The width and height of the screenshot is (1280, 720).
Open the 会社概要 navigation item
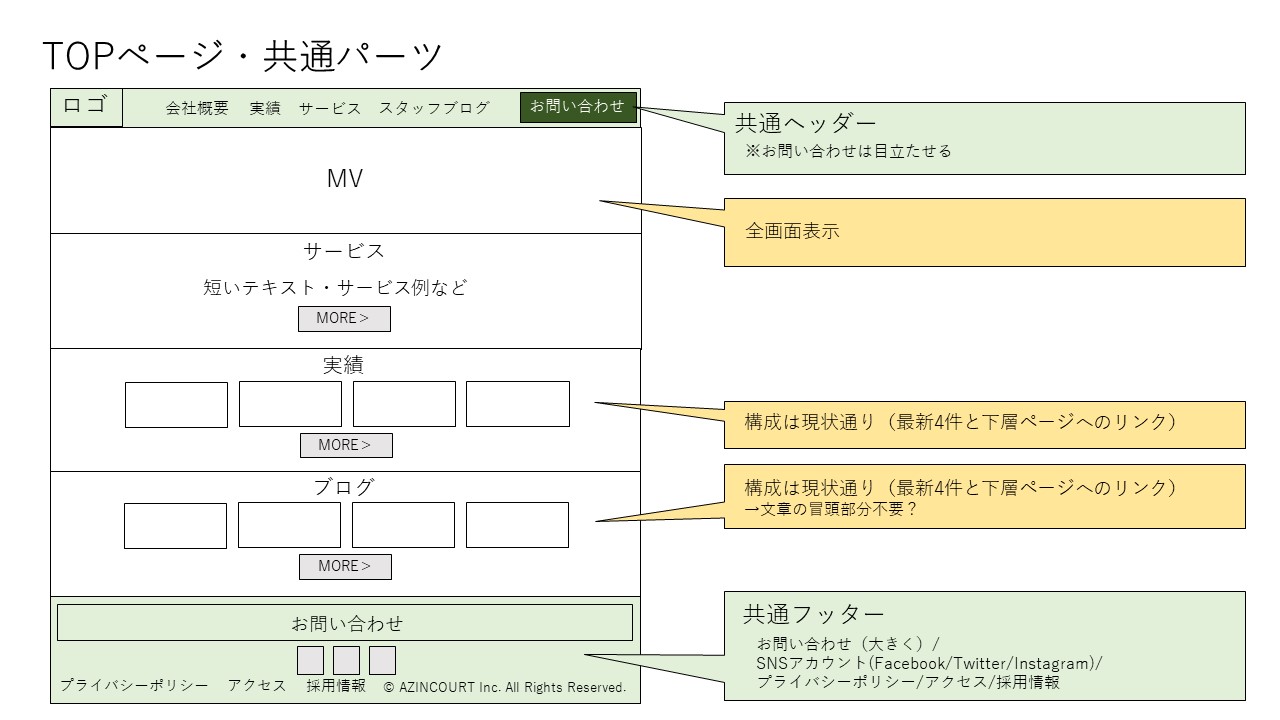pos(197,108)
